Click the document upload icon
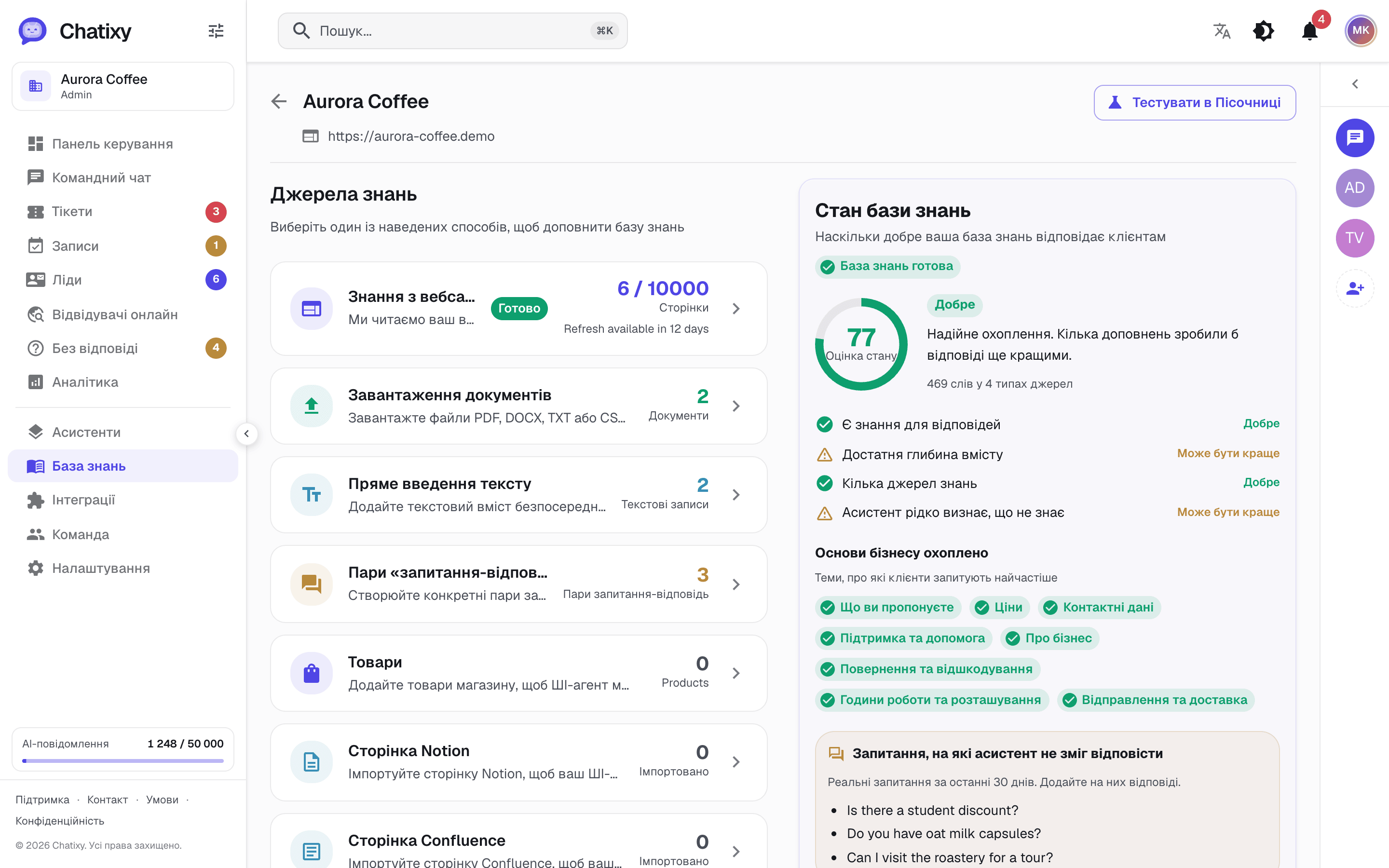The image size is (1389, 868). coord(311,406)
